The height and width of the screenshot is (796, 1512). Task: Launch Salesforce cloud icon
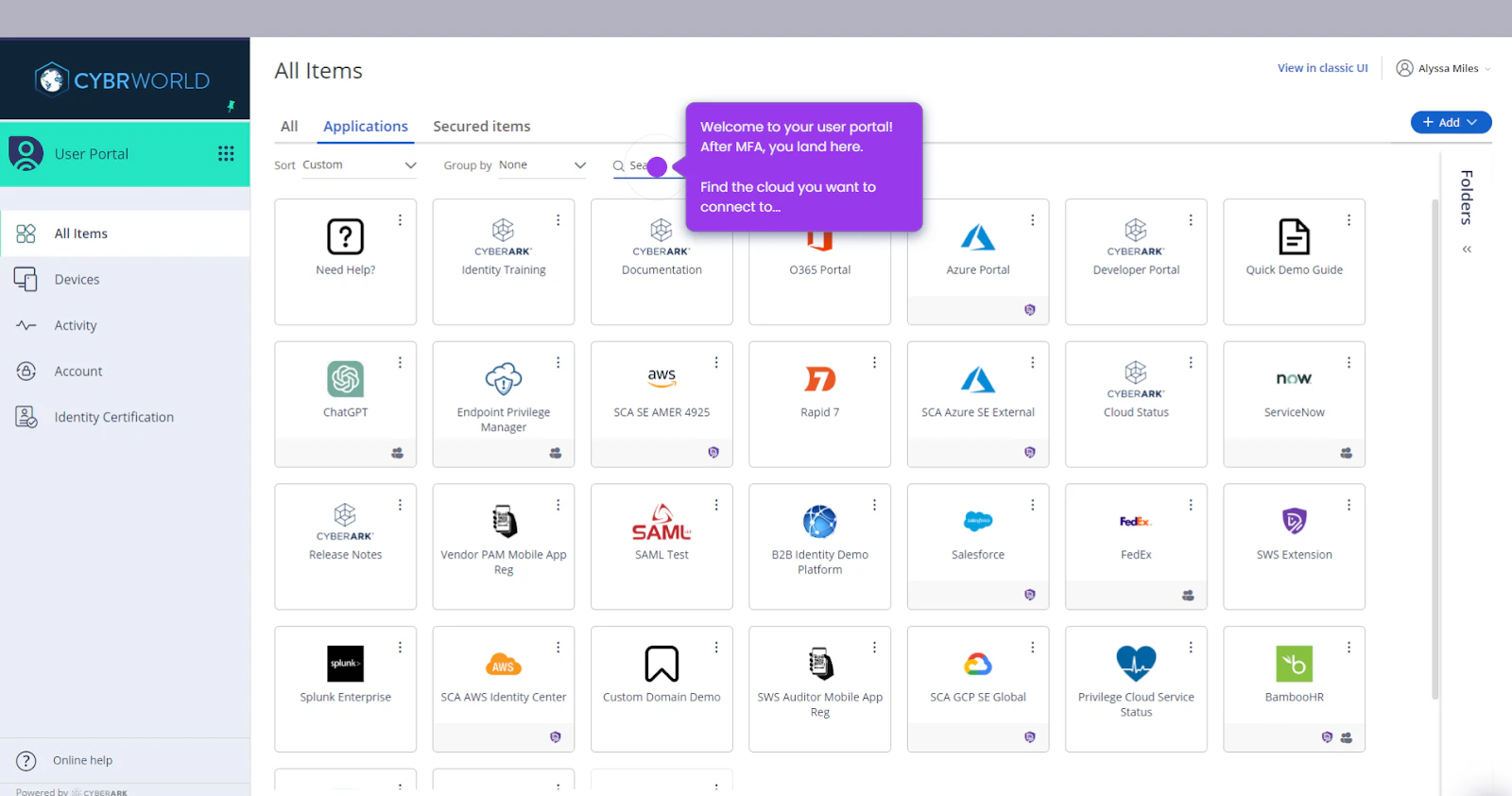[978, 521]
